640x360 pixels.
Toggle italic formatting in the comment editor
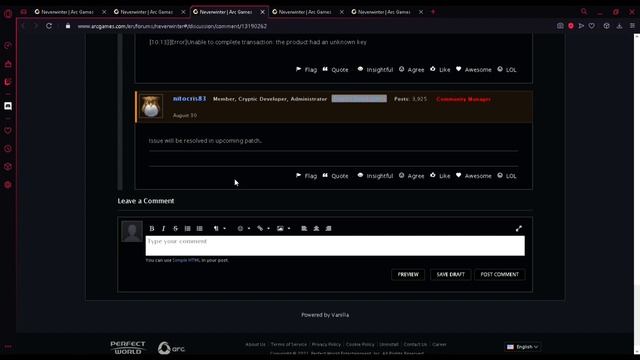pyautogui.click(x=163, y=229)
